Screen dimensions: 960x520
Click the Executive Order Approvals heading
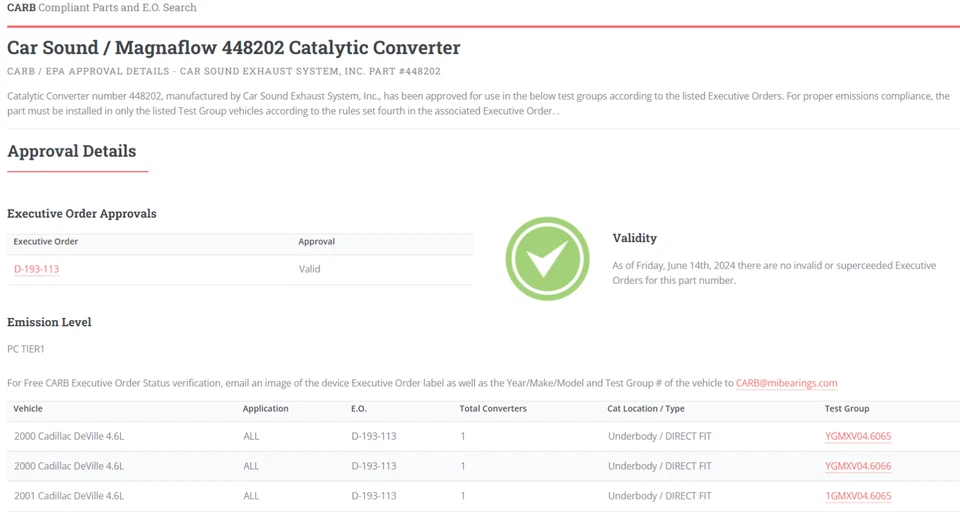click(81, 213)
